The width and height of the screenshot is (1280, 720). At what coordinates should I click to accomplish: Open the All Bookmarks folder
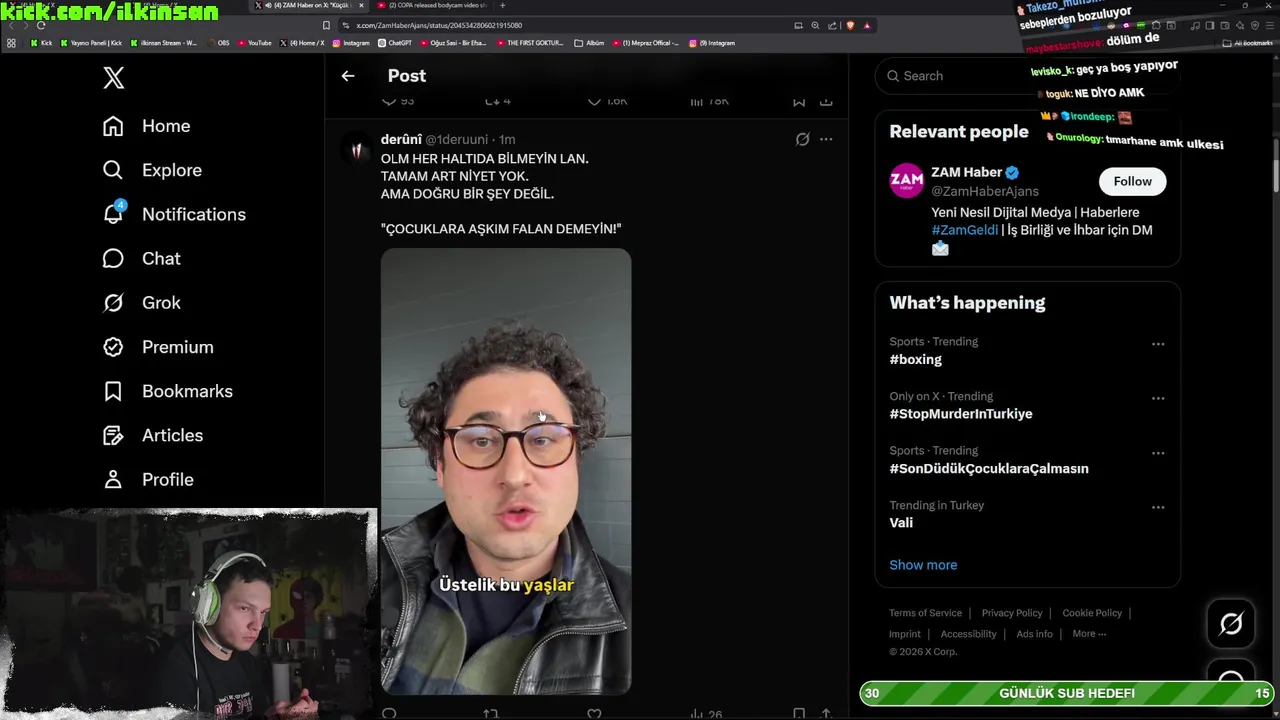[x=1249, y=43]
